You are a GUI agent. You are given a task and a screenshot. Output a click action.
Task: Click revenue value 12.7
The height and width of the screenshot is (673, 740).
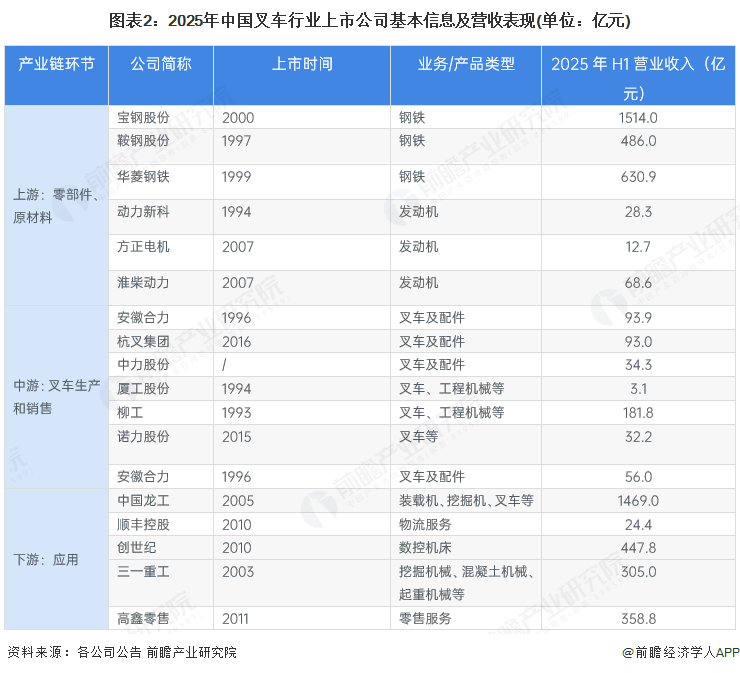pos(638,247)
